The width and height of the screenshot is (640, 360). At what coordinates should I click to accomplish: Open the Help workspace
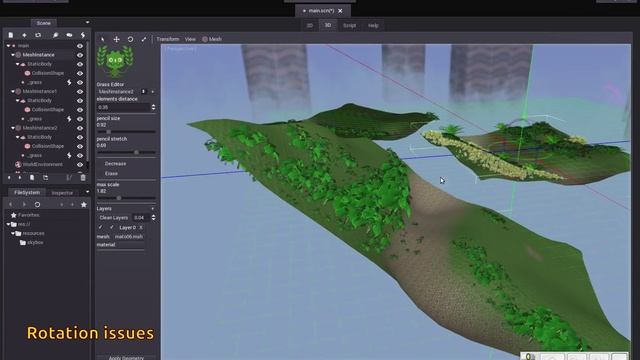pyautogui.click(x=373, y=25)
